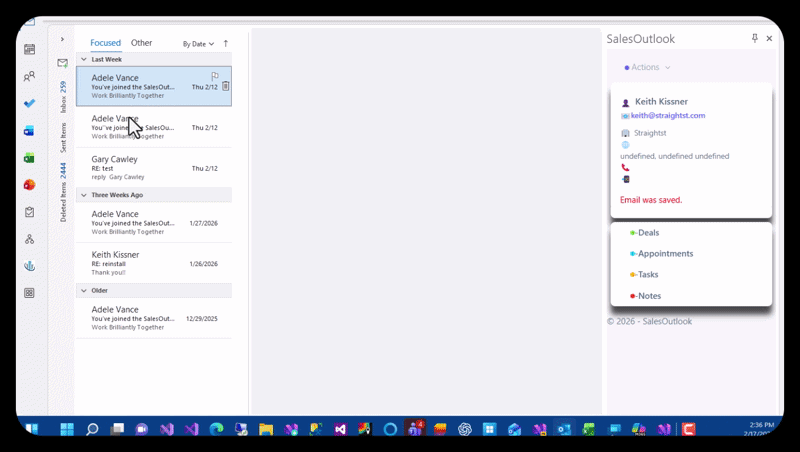
Task: Open Adele Vance email dated 12/29/2025
Action: tap(154, 318)
